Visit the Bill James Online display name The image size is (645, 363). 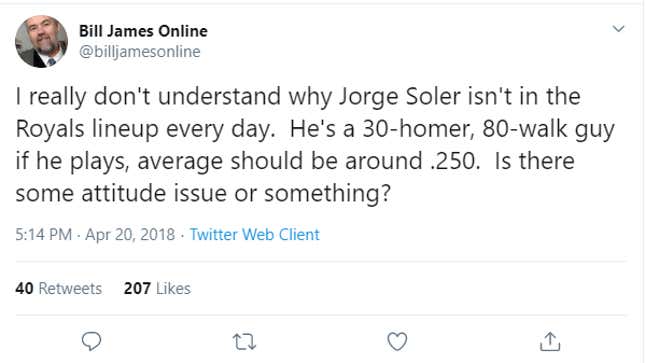pyautogui.click(x=143, y=31)
